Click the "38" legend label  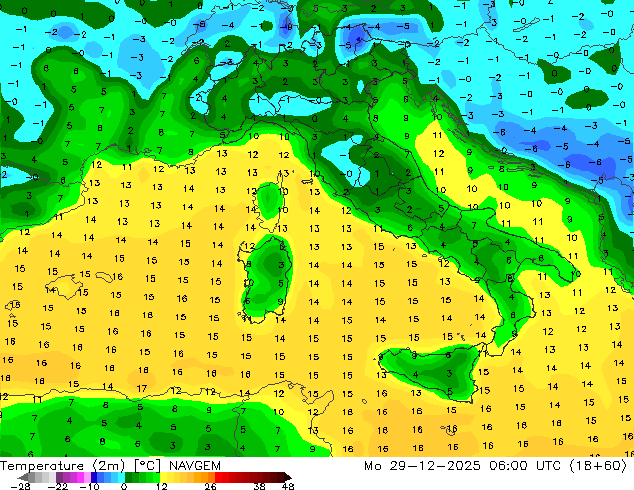260,486
